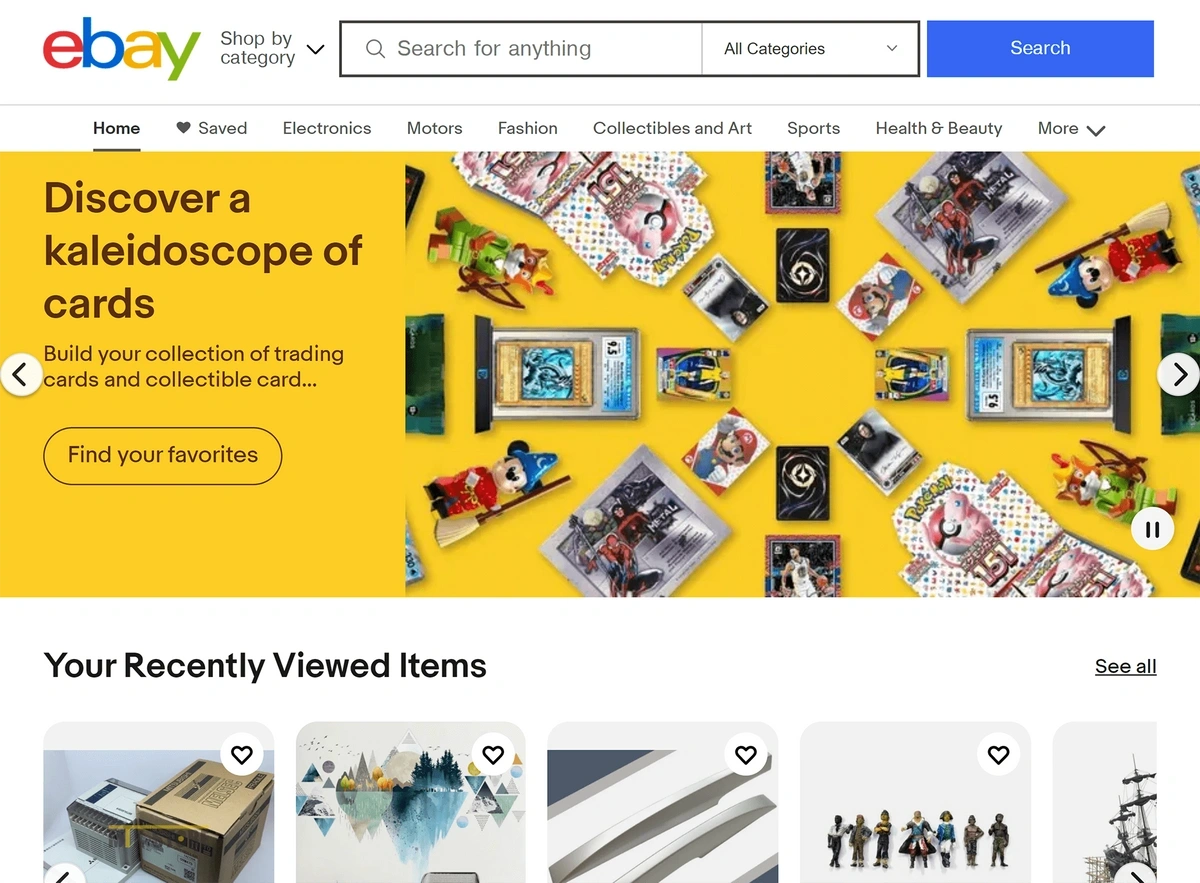Screen dimensions: 1200x883
Task: Open See all recently viewed link
Action: 1125,666
